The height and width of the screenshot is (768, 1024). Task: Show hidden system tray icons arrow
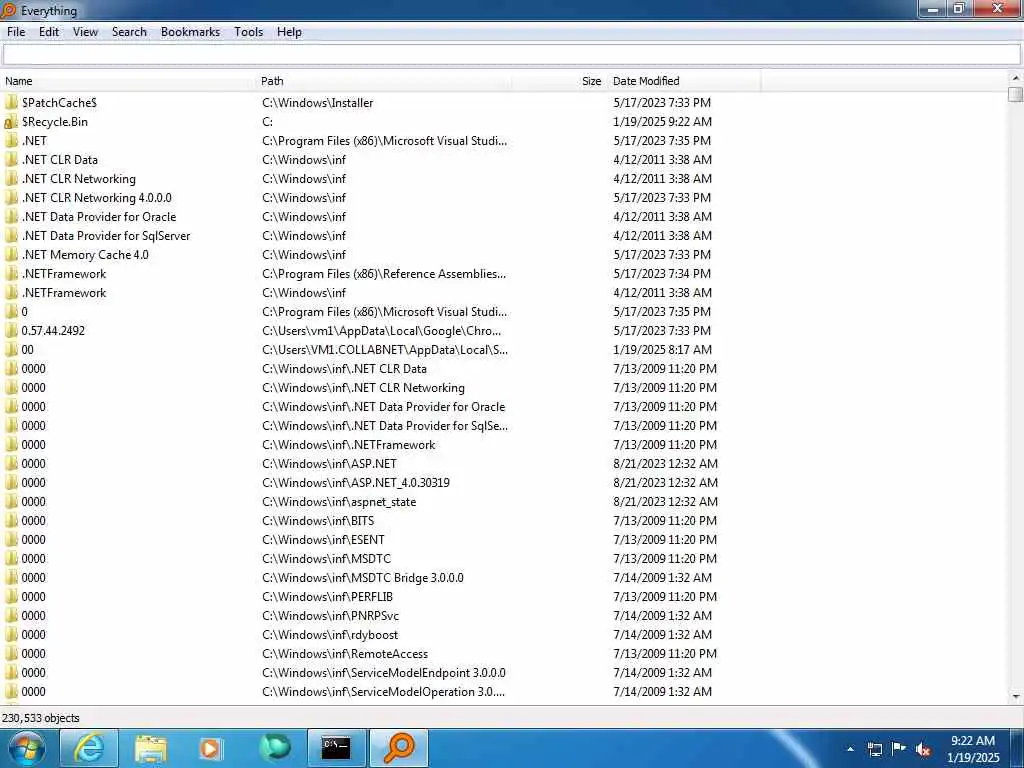(x=850, y=749)
